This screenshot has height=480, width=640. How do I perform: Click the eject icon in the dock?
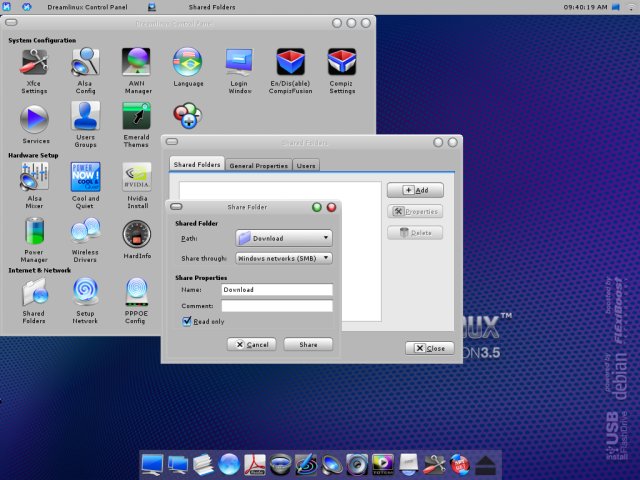coord(485,465)
